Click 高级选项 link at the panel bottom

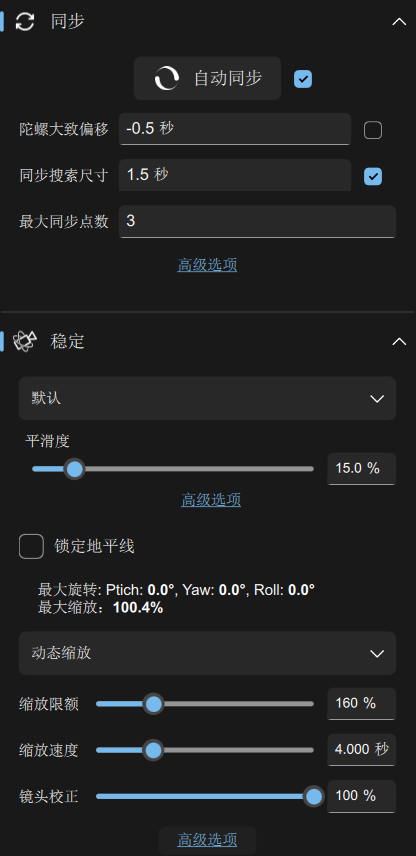click(207, 840)
